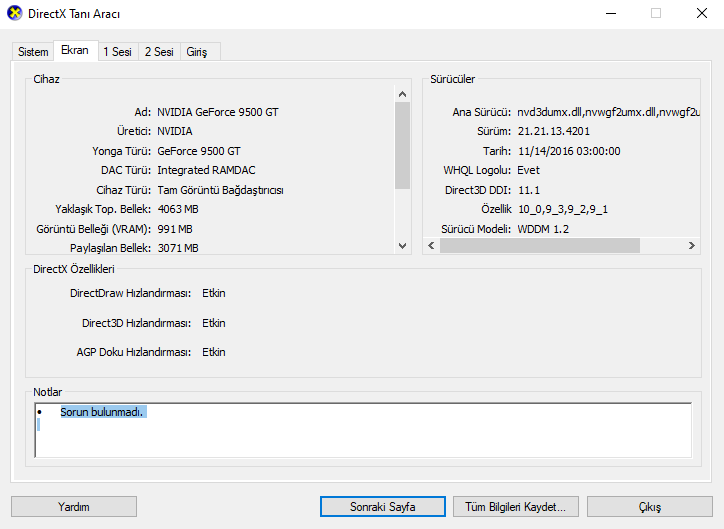Click inside the Notlar text box

(x=363, y=430)
